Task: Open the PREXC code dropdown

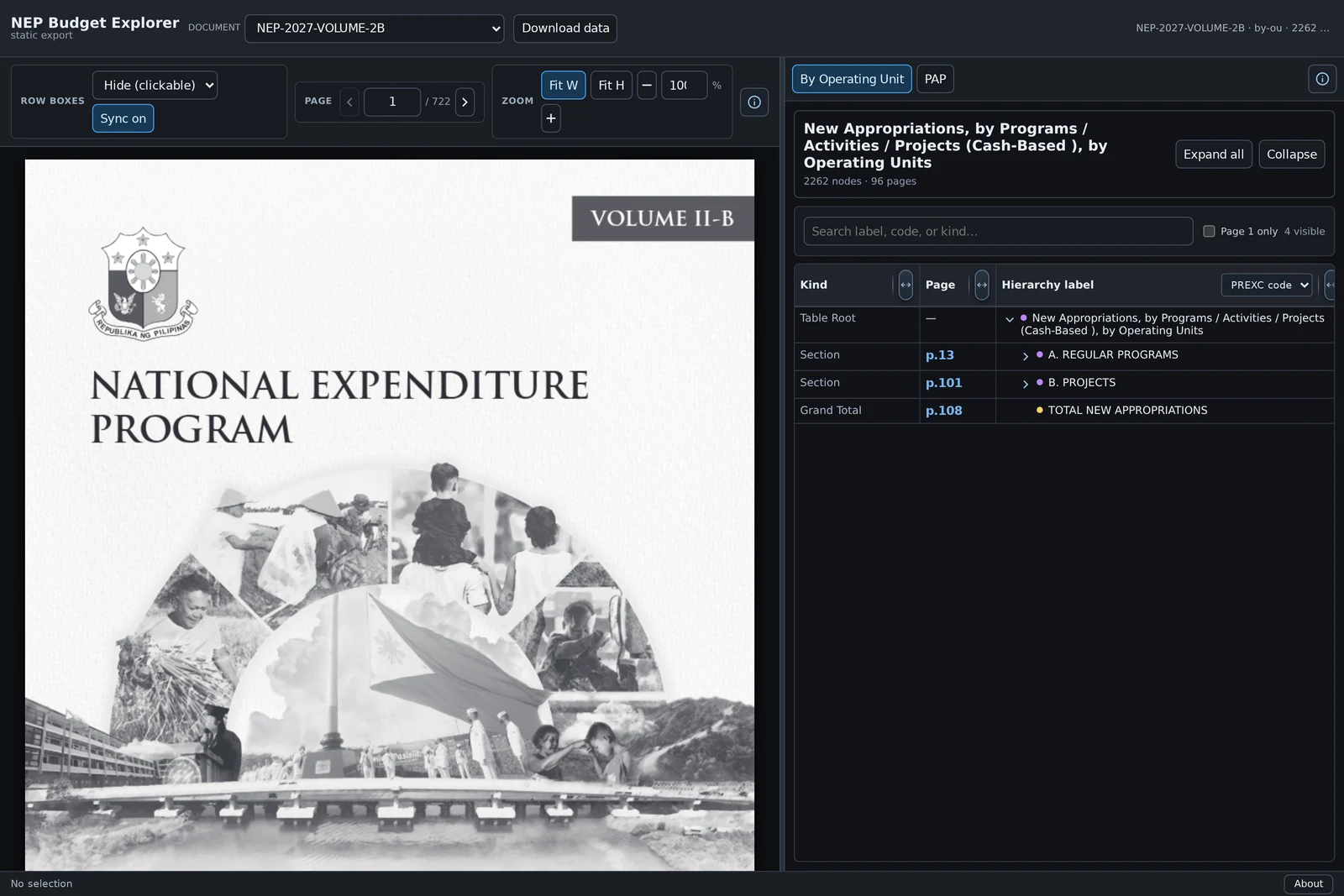Action: (1267, 285)
